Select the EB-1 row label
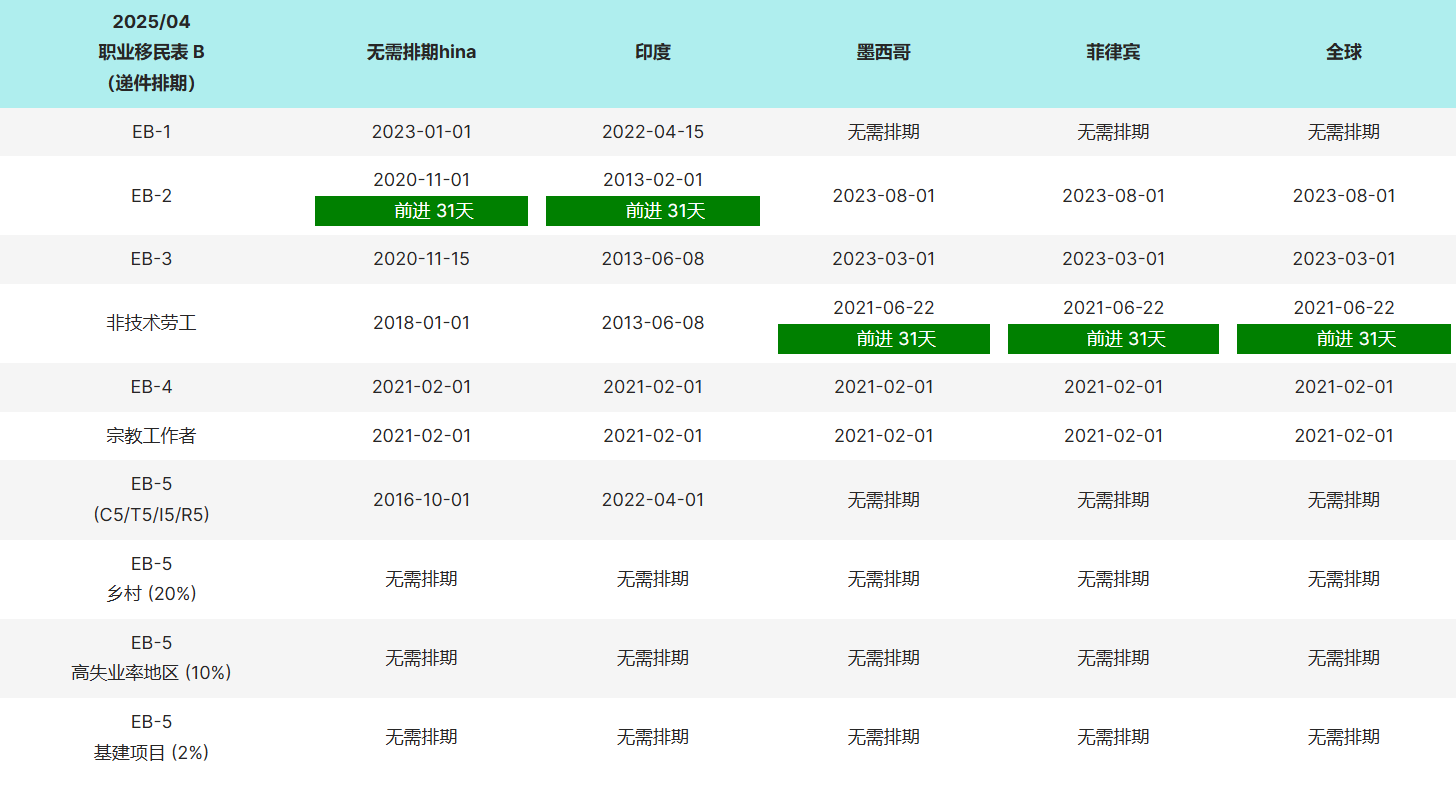 point(151,131)
